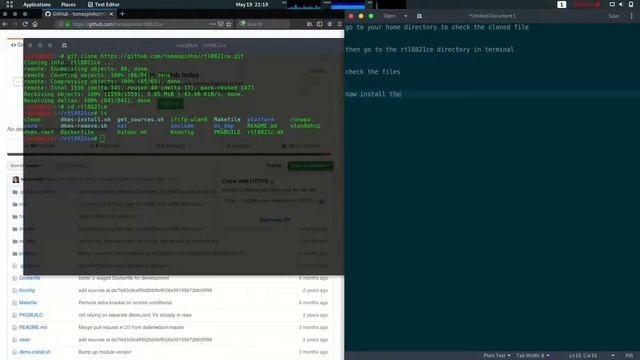Screen dimensions: 640x360
Task: Open the Plain Text language dropdown
Action: click(x=497, y=356)
